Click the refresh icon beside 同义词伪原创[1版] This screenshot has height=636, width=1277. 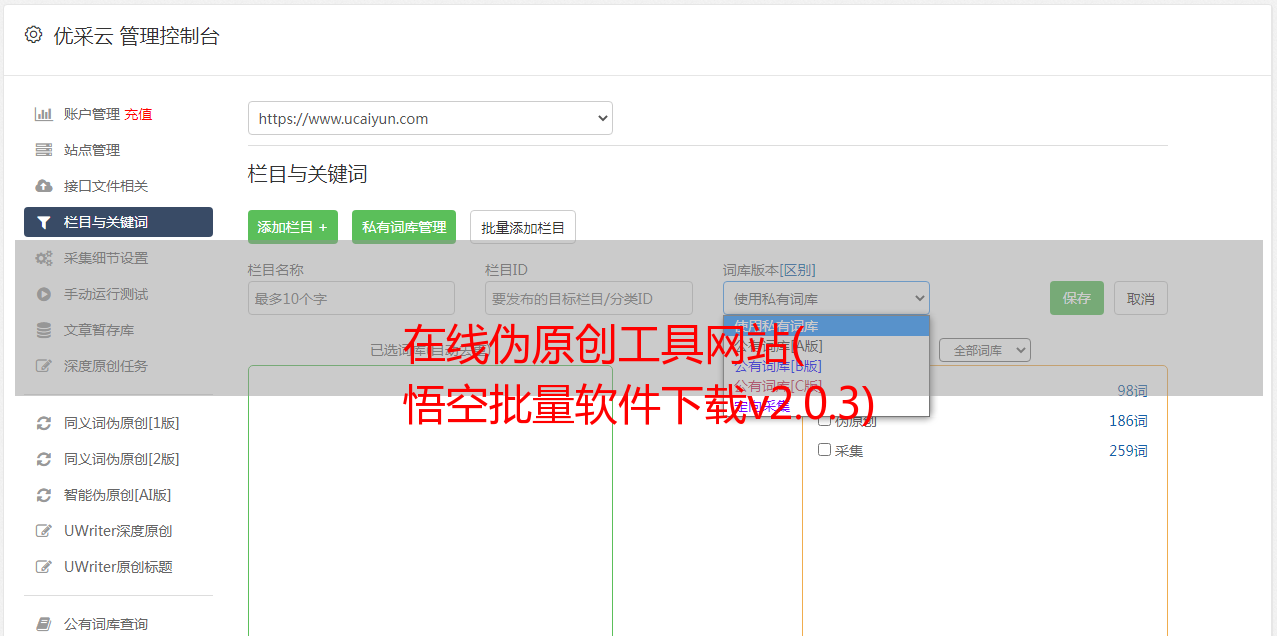tap(43, 423)
